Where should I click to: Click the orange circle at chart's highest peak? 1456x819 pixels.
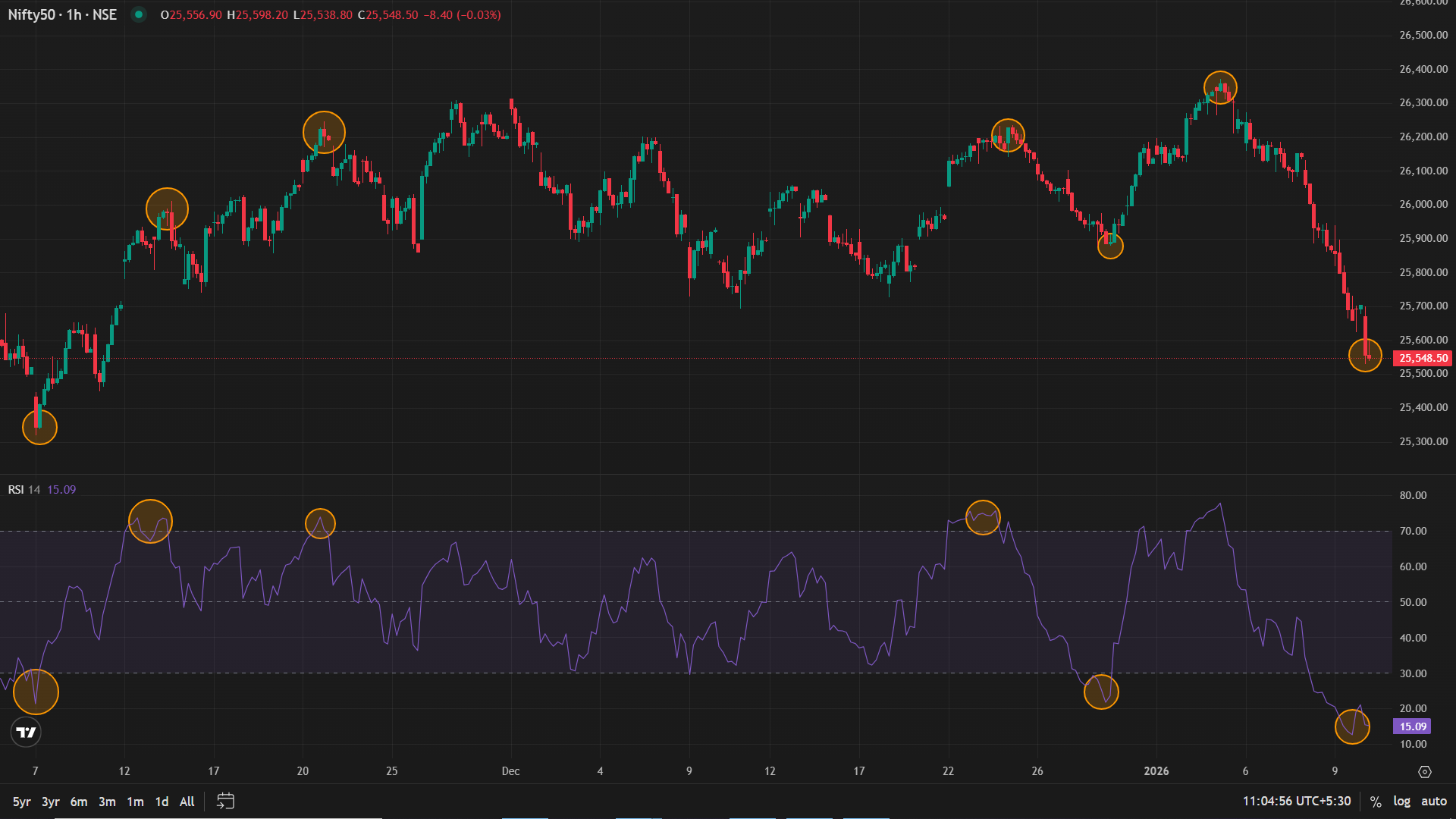click(1220, 88)
